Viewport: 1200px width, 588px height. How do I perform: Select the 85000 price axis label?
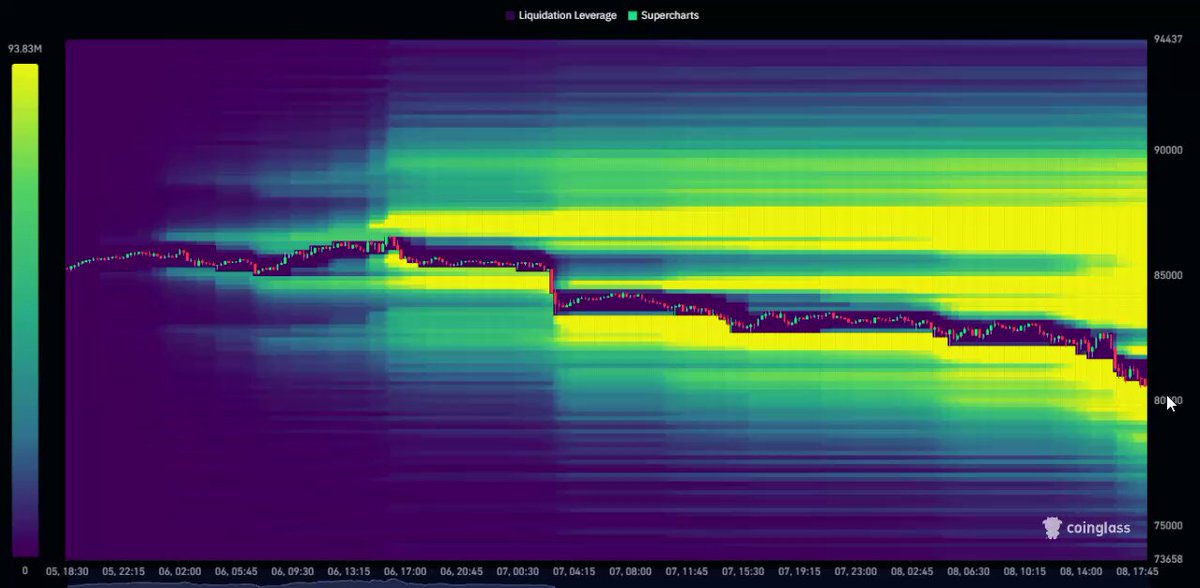click(1167, 275)
